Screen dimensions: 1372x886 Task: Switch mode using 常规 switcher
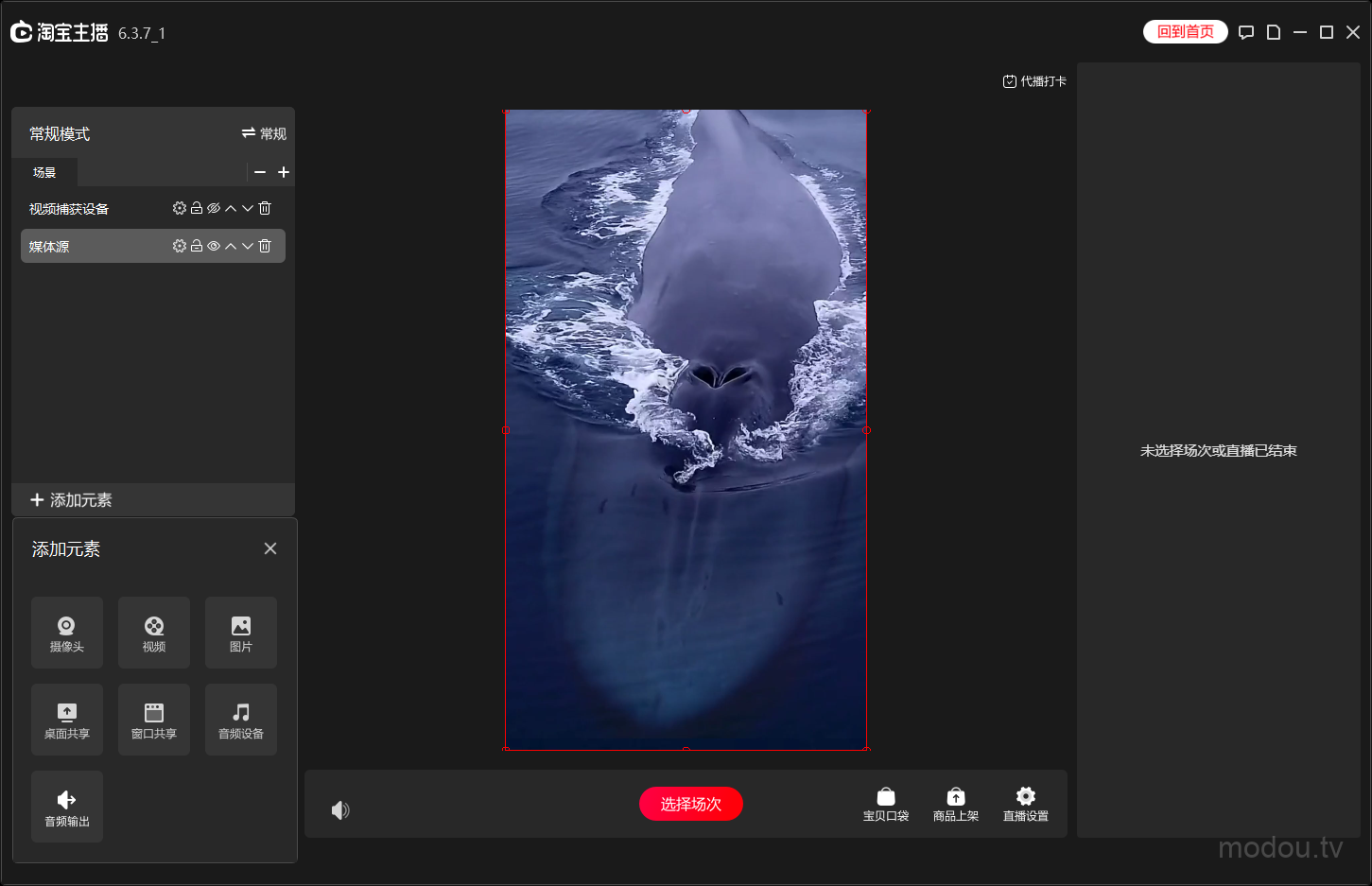tap(264, 133)
